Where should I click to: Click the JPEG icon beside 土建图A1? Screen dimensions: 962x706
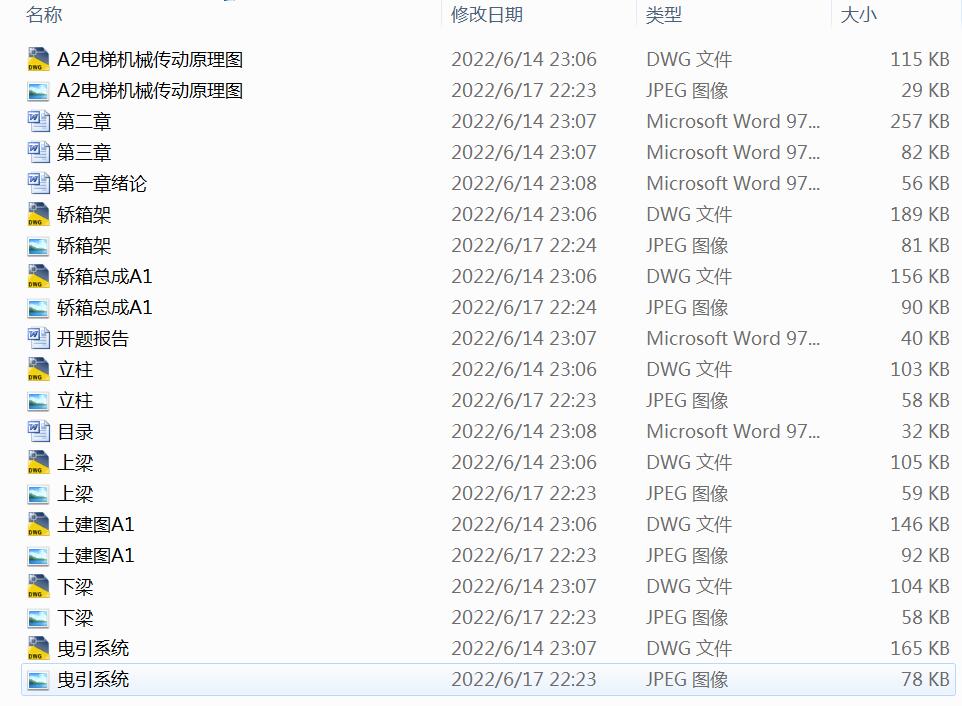(x=38, y=556)
